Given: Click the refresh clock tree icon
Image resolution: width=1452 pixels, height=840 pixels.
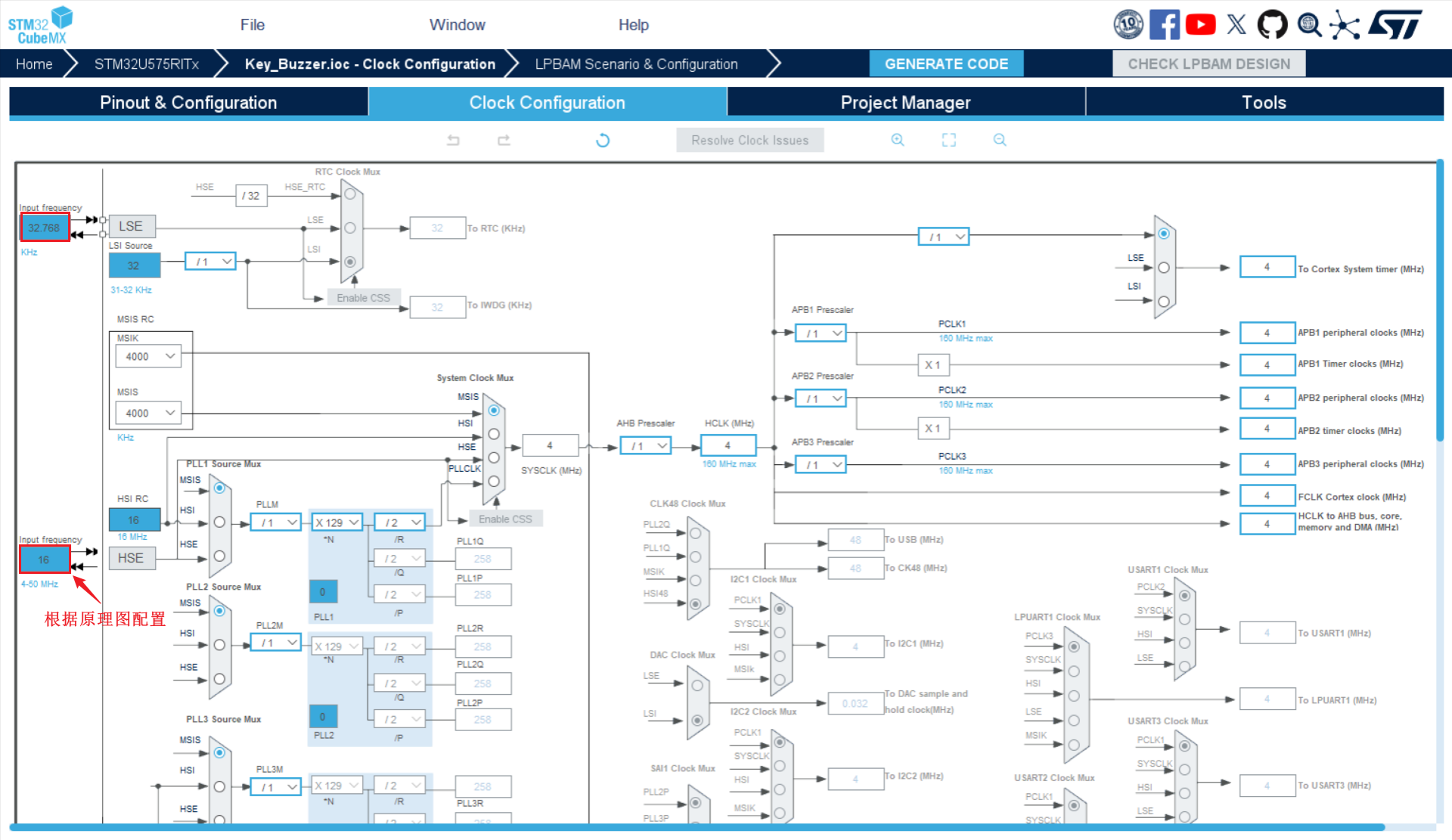Looking at the screenshot, I should 603,140.
